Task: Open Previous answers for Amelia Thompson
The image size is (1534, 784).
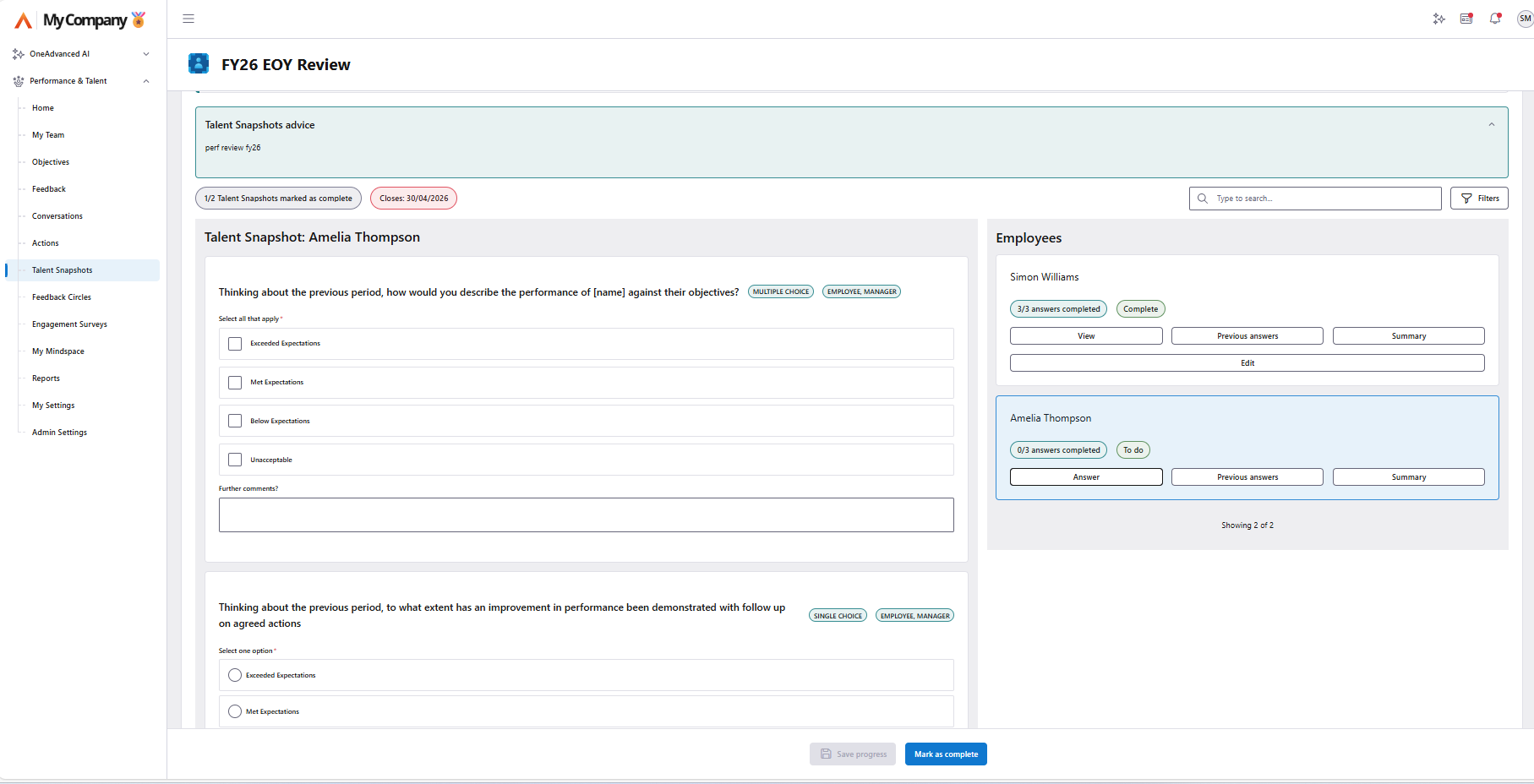Action: pos(1247,477)
